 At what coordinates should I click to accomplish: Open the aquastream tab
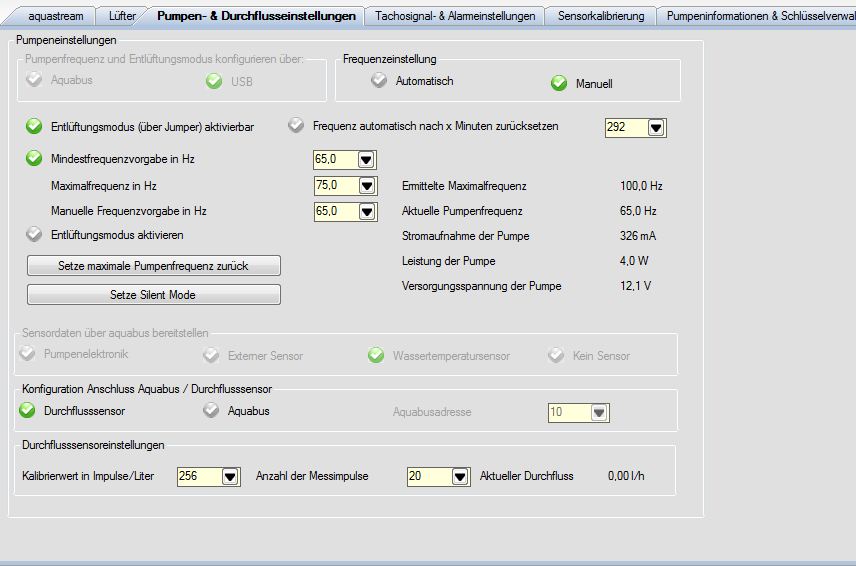pyautogui.click(x=56, y=16)
